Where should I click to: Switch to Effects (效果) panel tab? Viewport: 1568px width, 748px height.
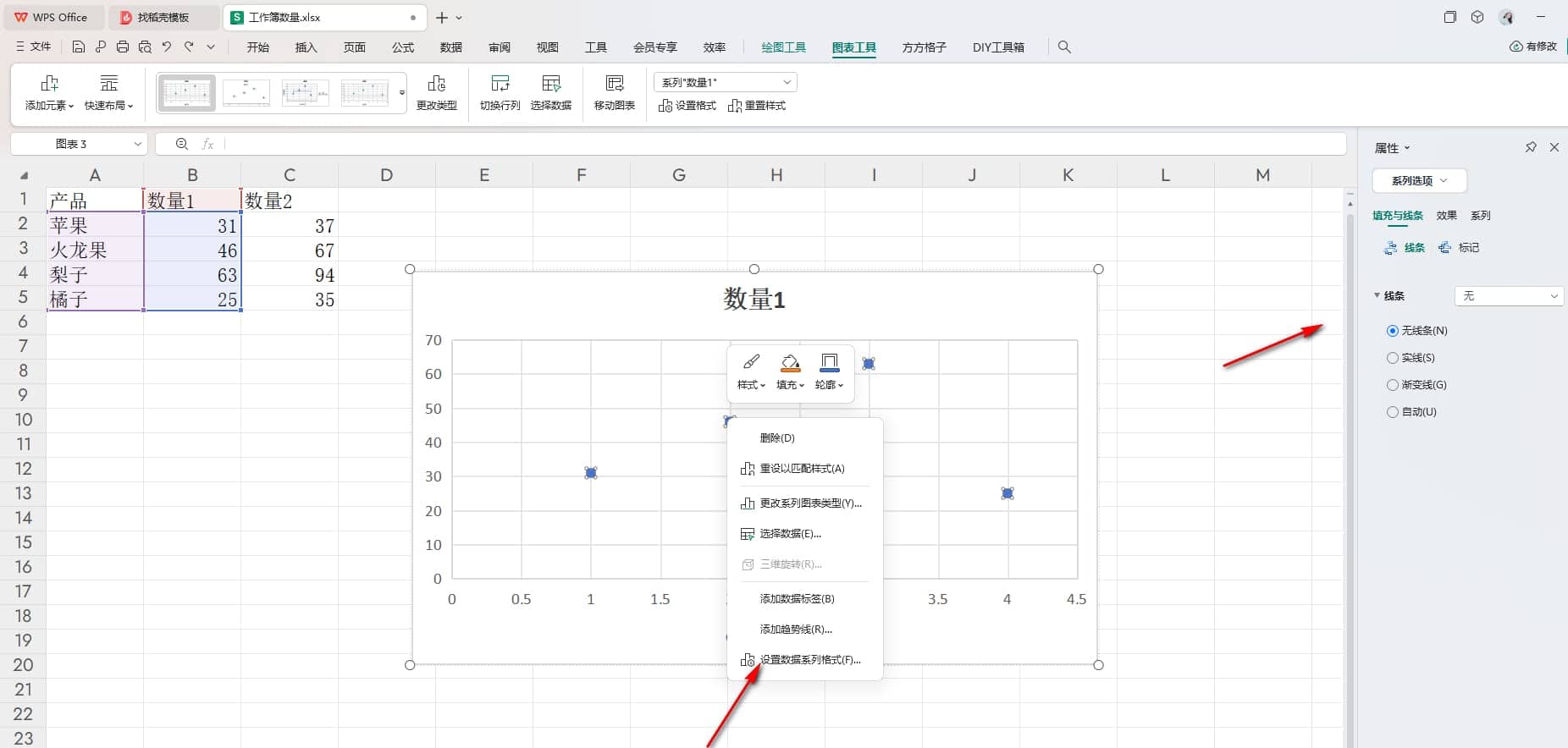click(x=1446, y=216)
